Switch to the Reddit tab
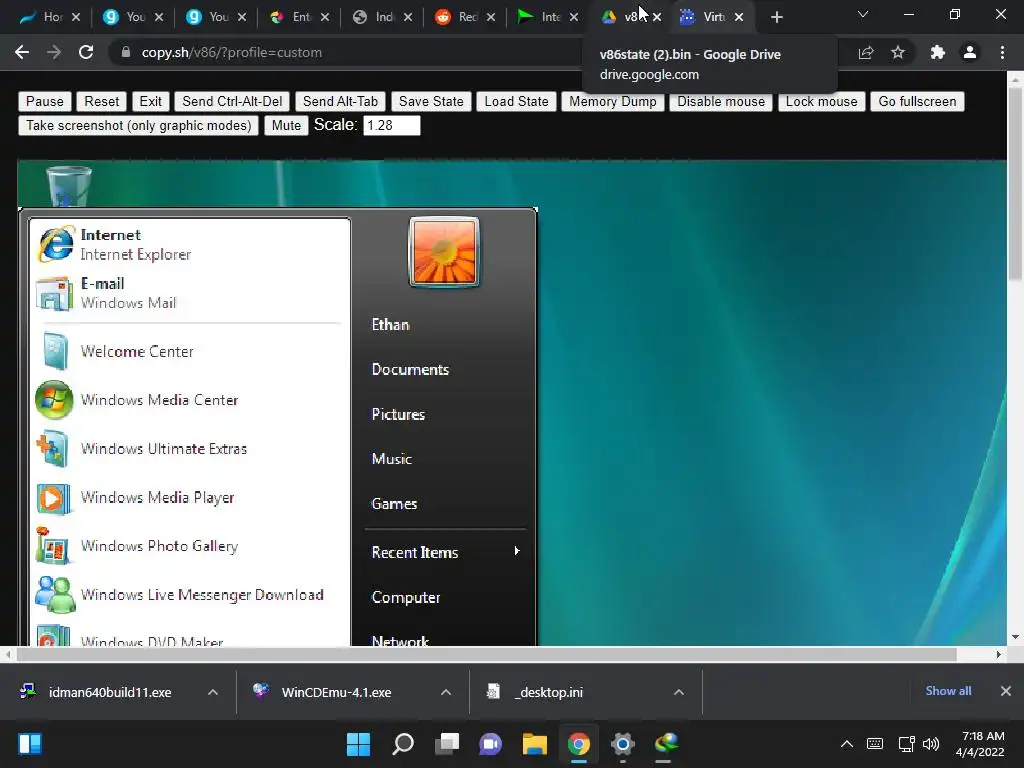Screen dimensions: 1024x768 [465, 17]
